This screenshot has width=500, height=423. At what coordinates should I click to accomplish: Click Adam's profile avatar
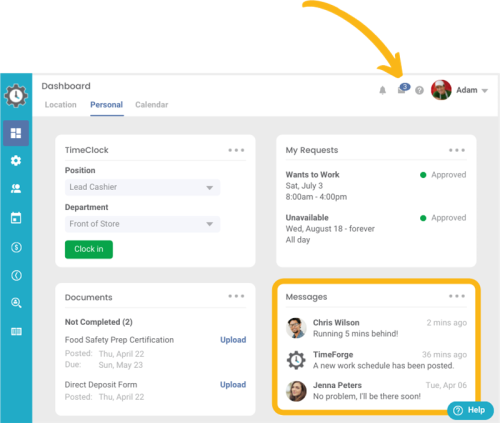(x=441, y=90)
